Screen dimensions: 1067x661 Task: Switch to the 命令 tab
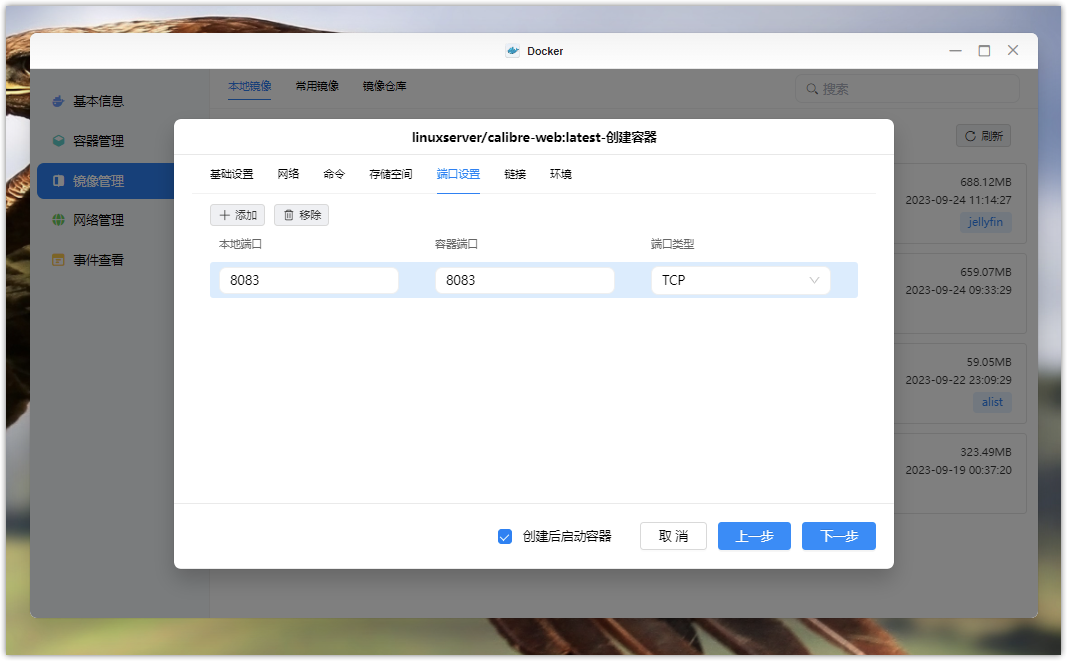(x=334, y=174)
